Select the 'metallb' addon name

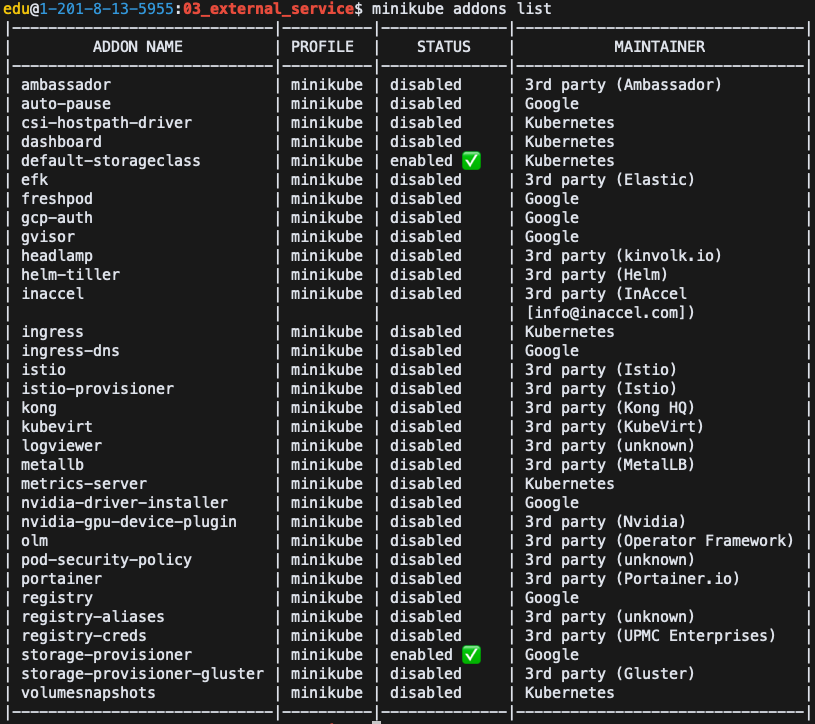52,465
